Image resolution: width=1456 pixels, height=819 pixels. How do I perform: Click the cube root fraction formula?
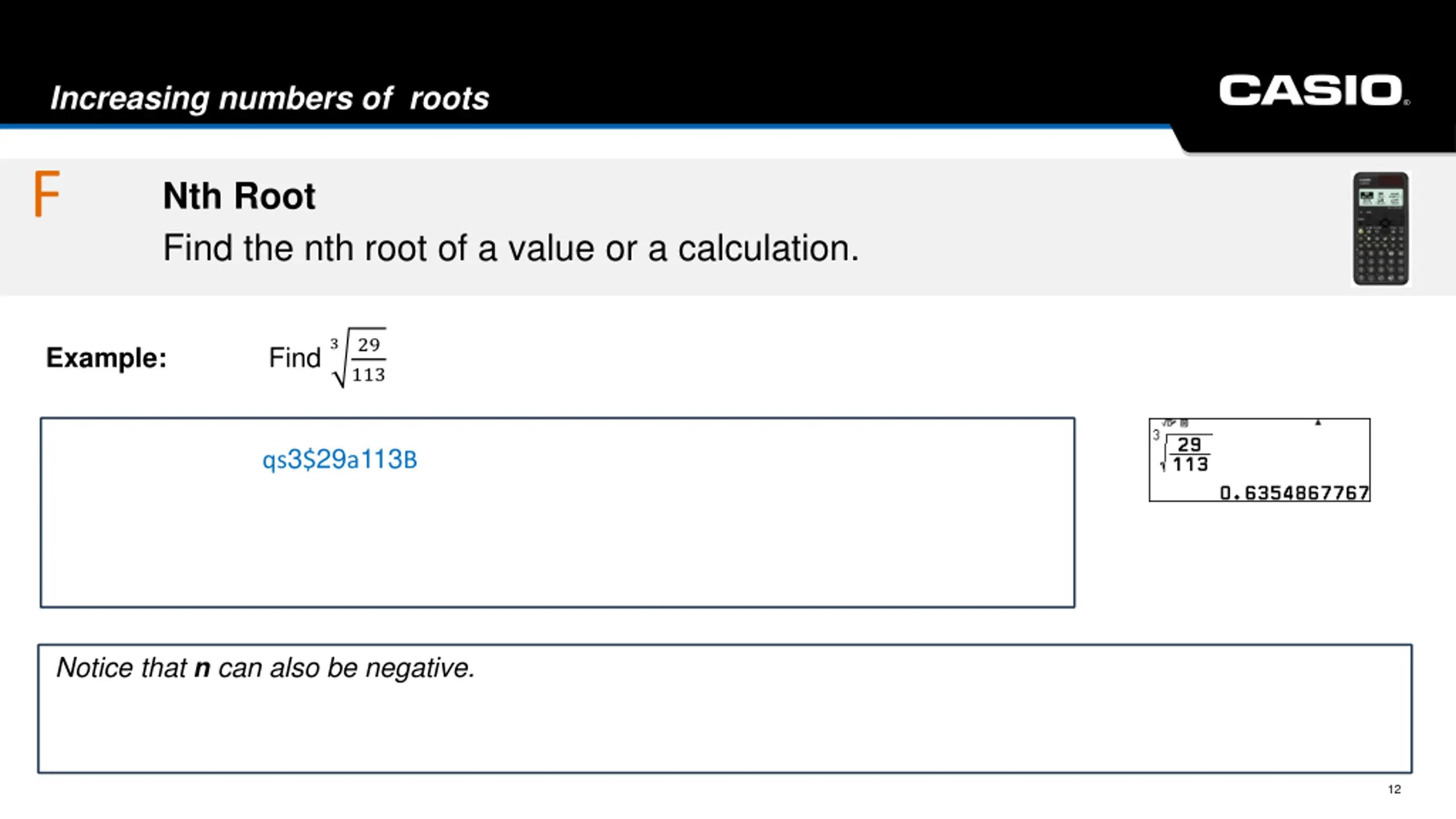point(358,358)
